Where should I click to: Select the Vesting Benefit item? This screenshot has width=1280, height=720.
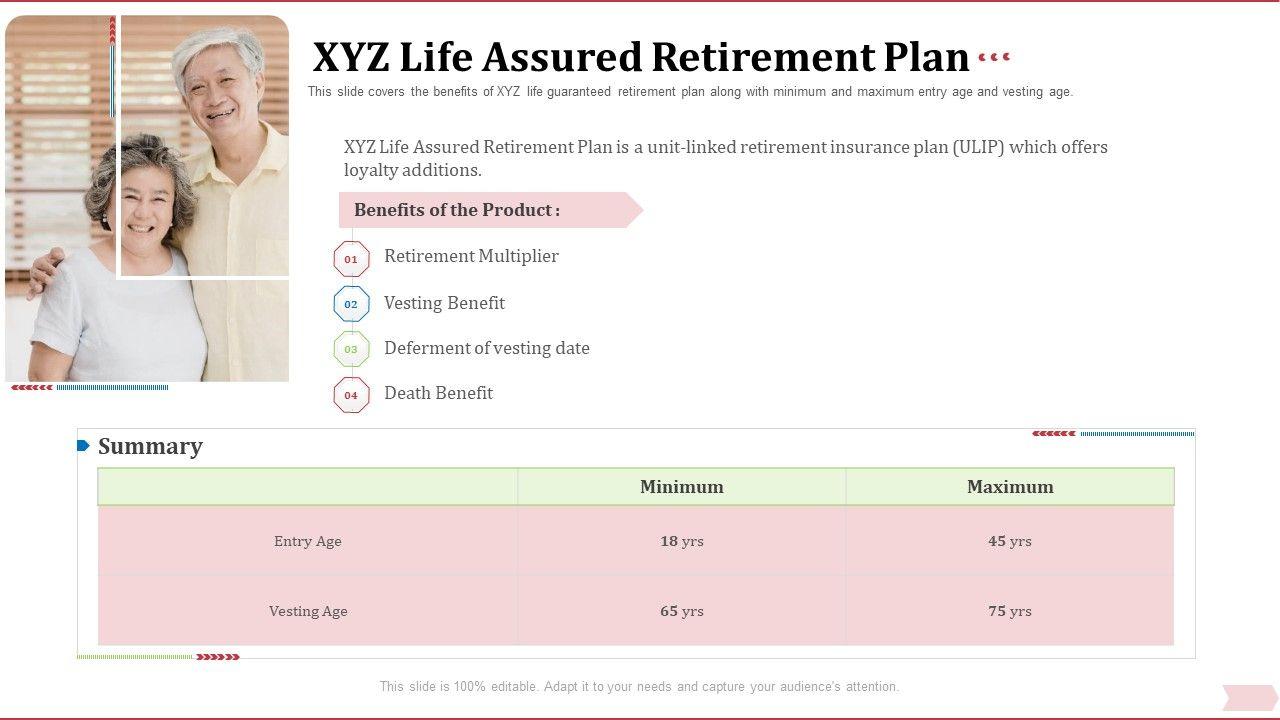pos(444,303)
